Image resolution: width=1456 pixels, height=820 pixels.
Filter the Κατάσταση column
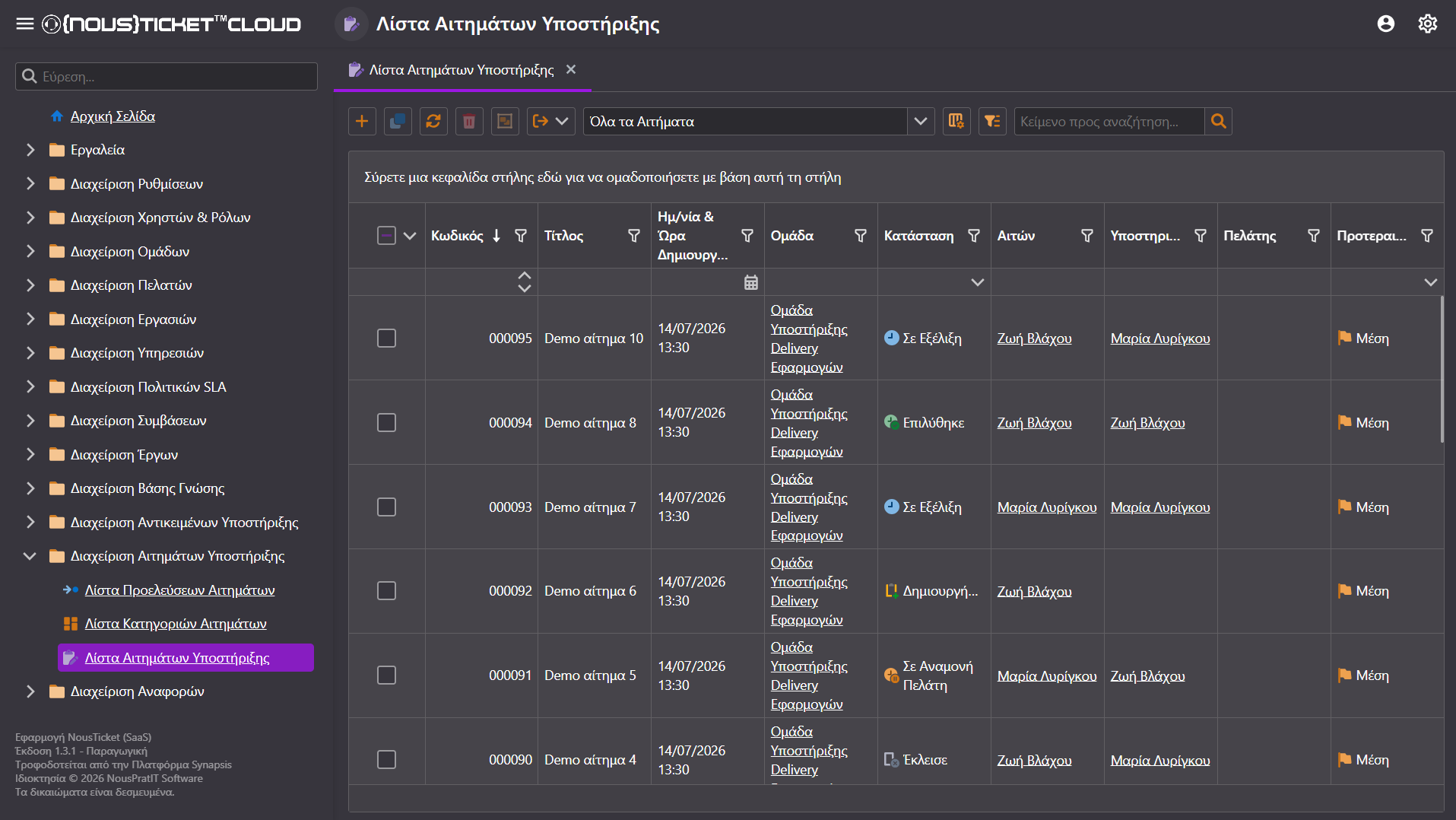[974, 236]
